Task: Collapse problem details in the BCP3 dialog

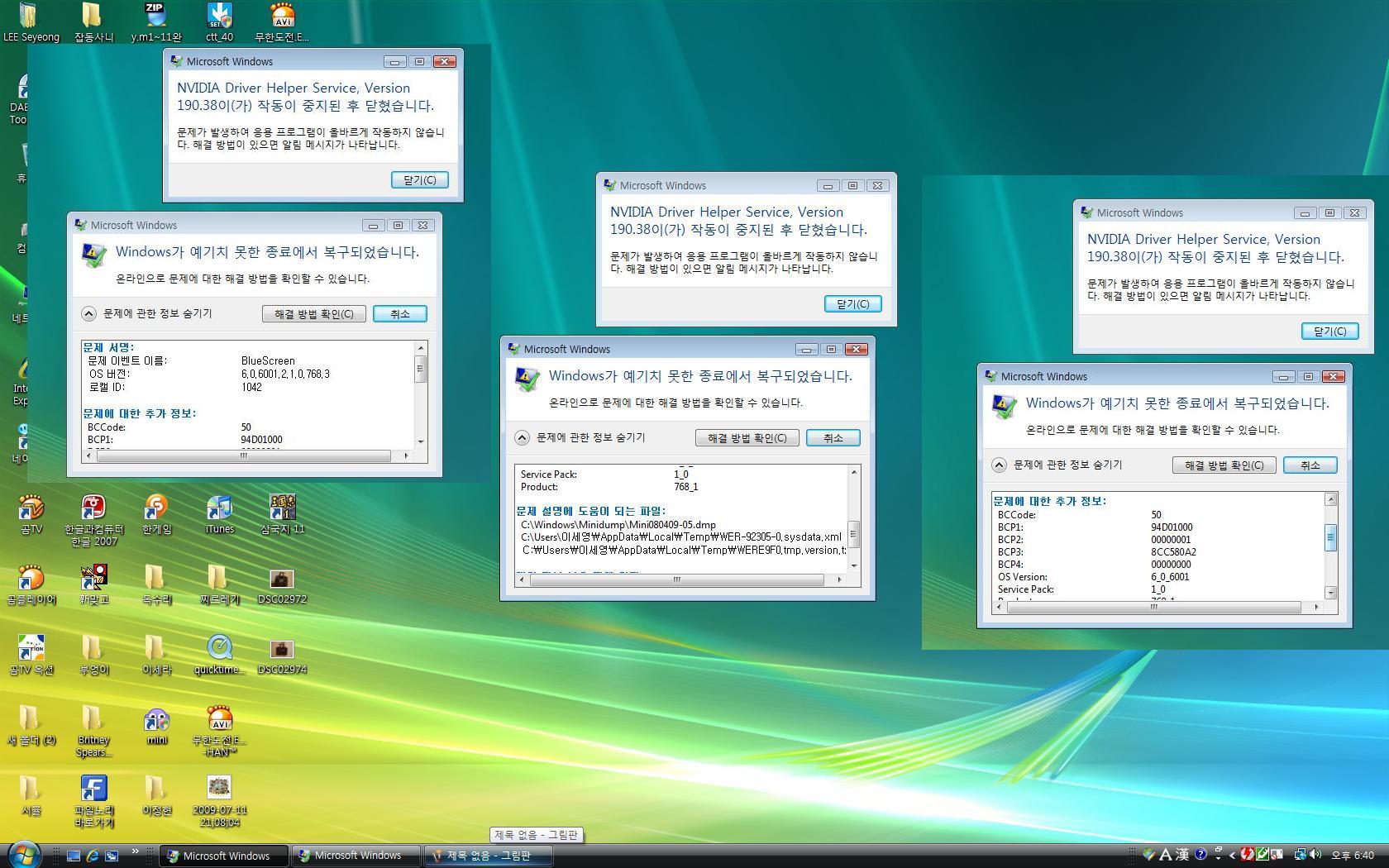Action: (x=999, y=465)
